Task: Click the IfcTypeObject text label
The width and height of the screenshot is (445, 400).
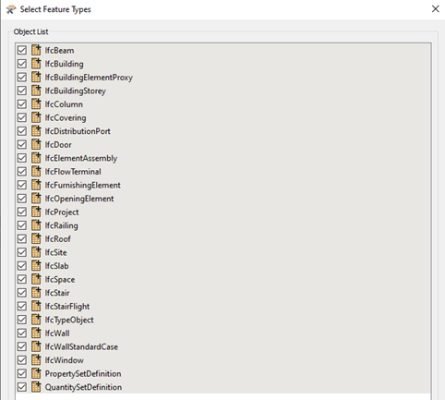Action: (x=69, y=320)
